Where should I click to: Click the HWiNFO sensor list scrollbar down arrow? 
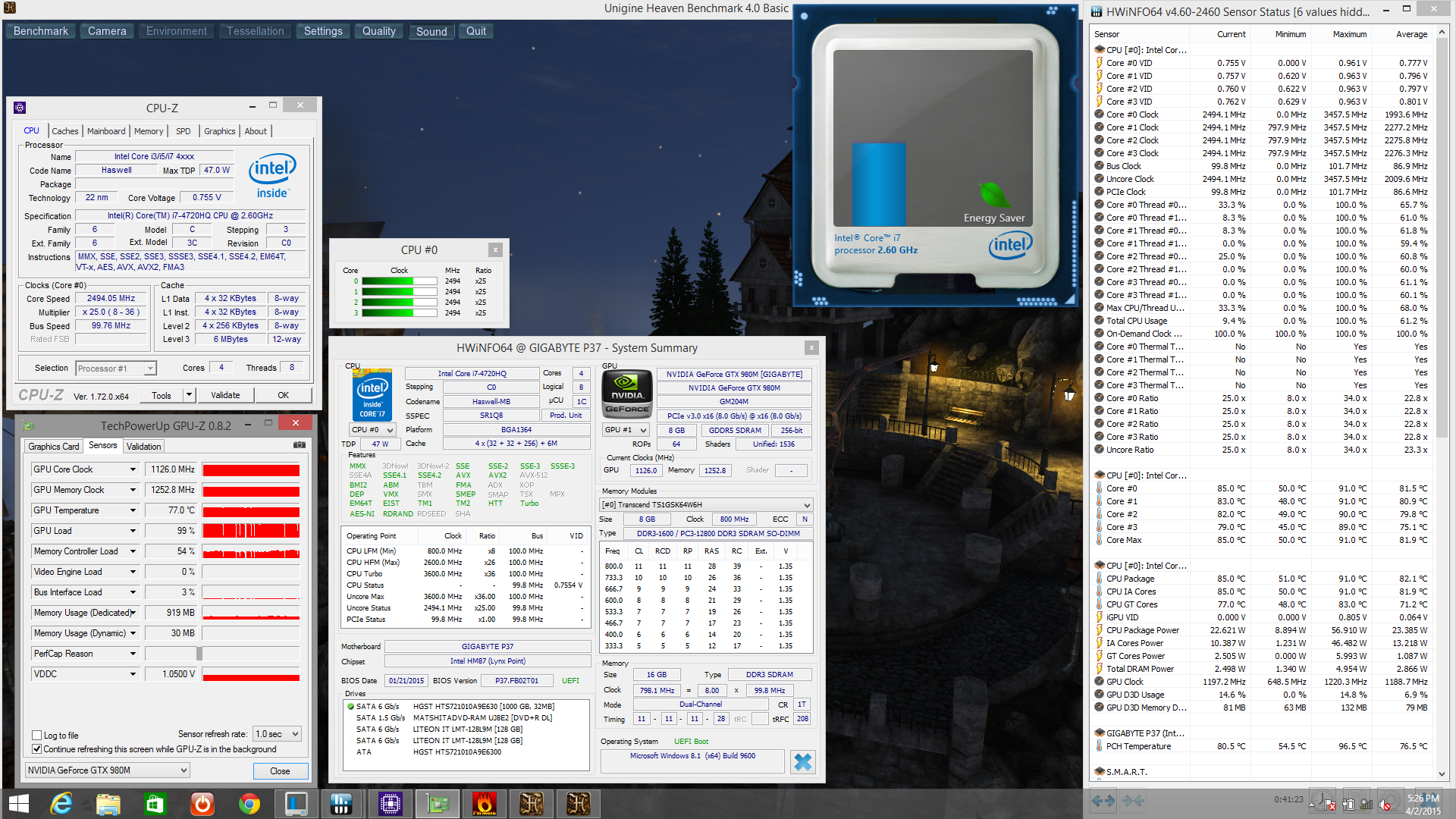[x=1442, y=774]
